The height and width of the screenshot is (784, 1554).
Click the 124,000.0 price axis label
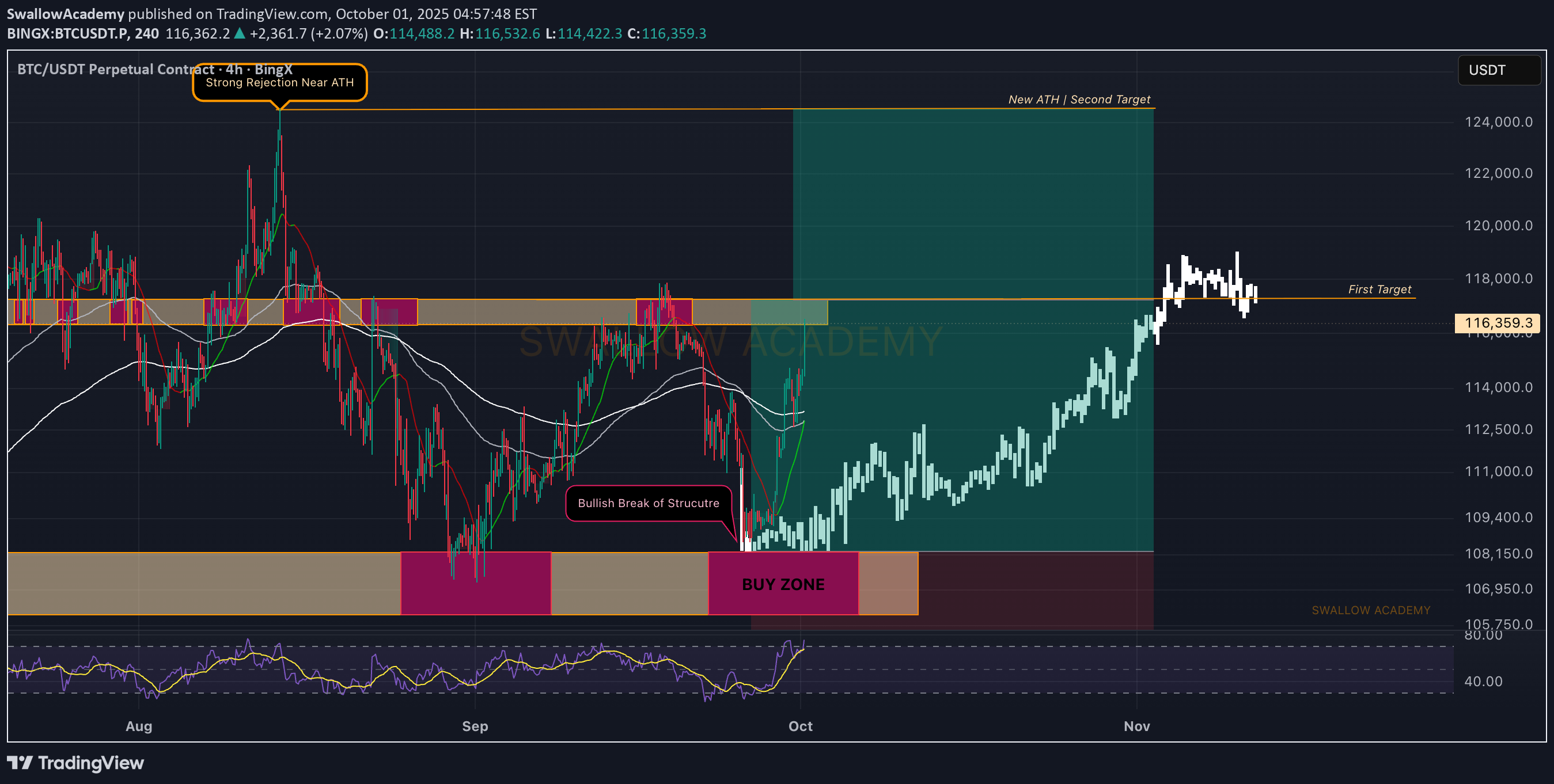pos(1498,122)
